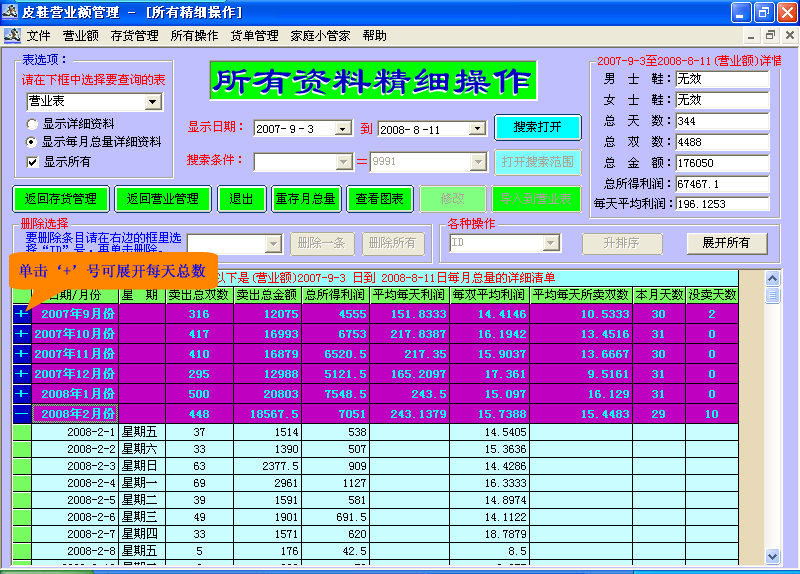
Task: Select 显示每月总量详细资料 radio button
Action: pyautogui.click(x=31, y=142)
